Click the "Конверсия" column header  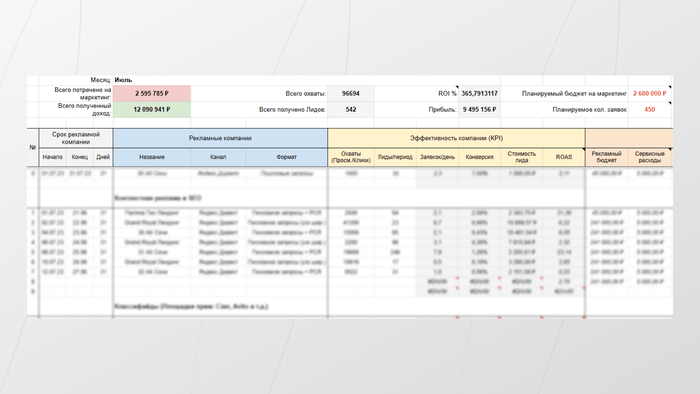click(x=479, y=157)
